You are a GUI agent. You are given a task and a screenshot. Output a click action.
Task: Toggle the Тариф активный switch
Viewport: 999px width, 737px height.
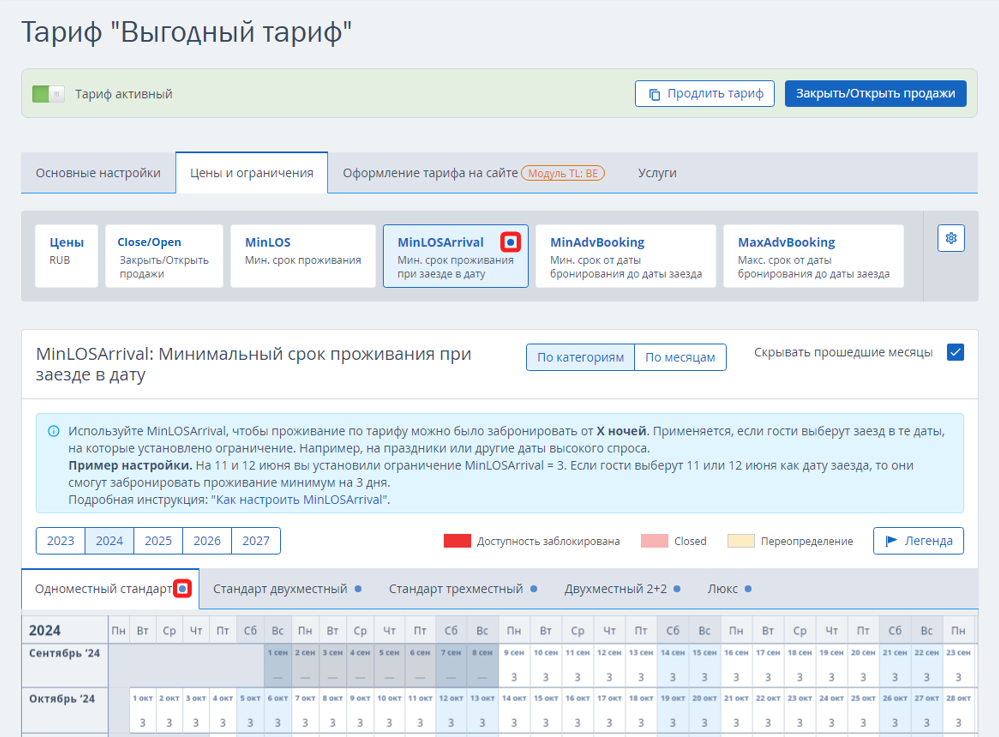(48, 94)
